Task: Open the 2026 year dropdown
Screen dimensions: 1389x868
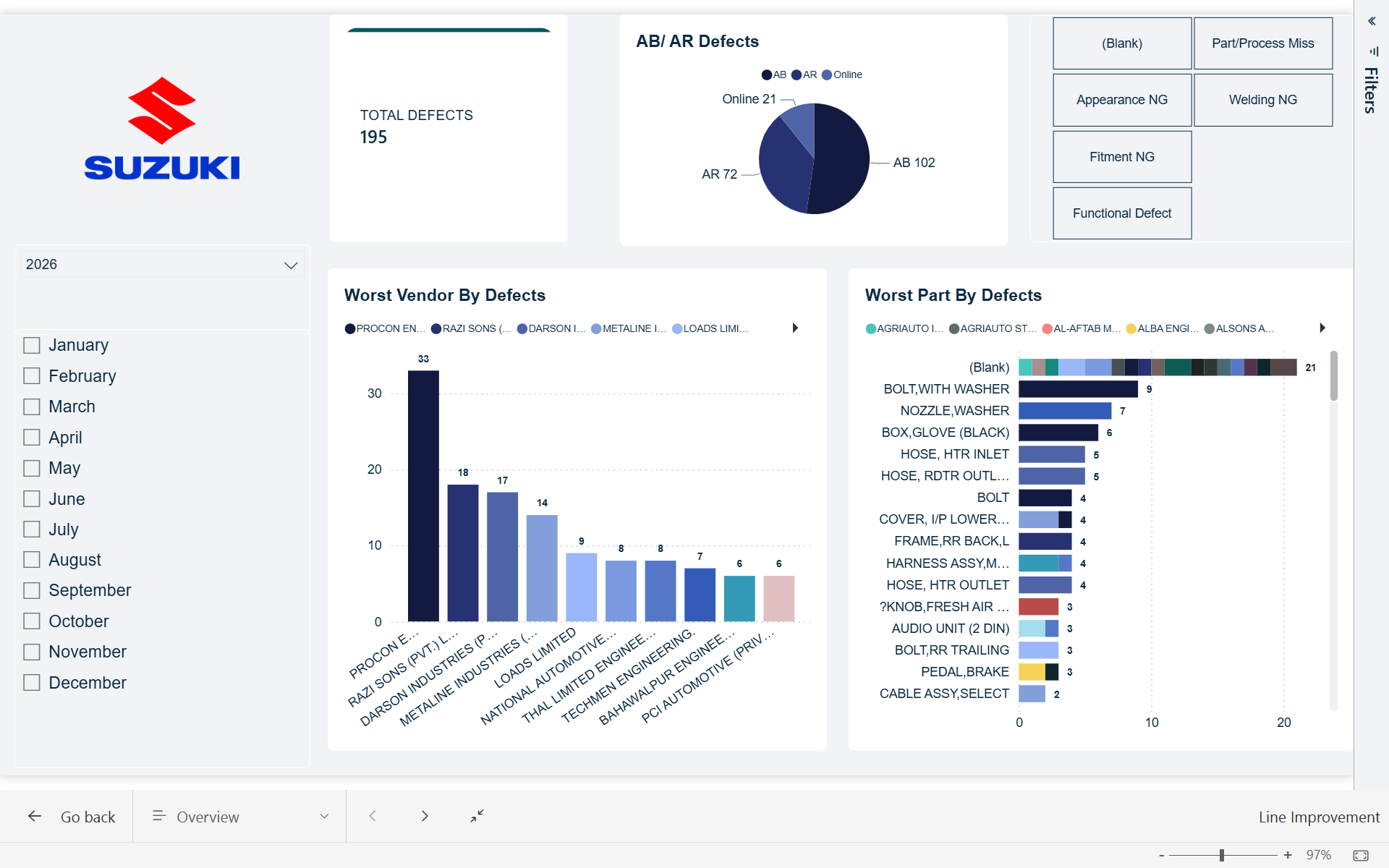Action: 290,264
